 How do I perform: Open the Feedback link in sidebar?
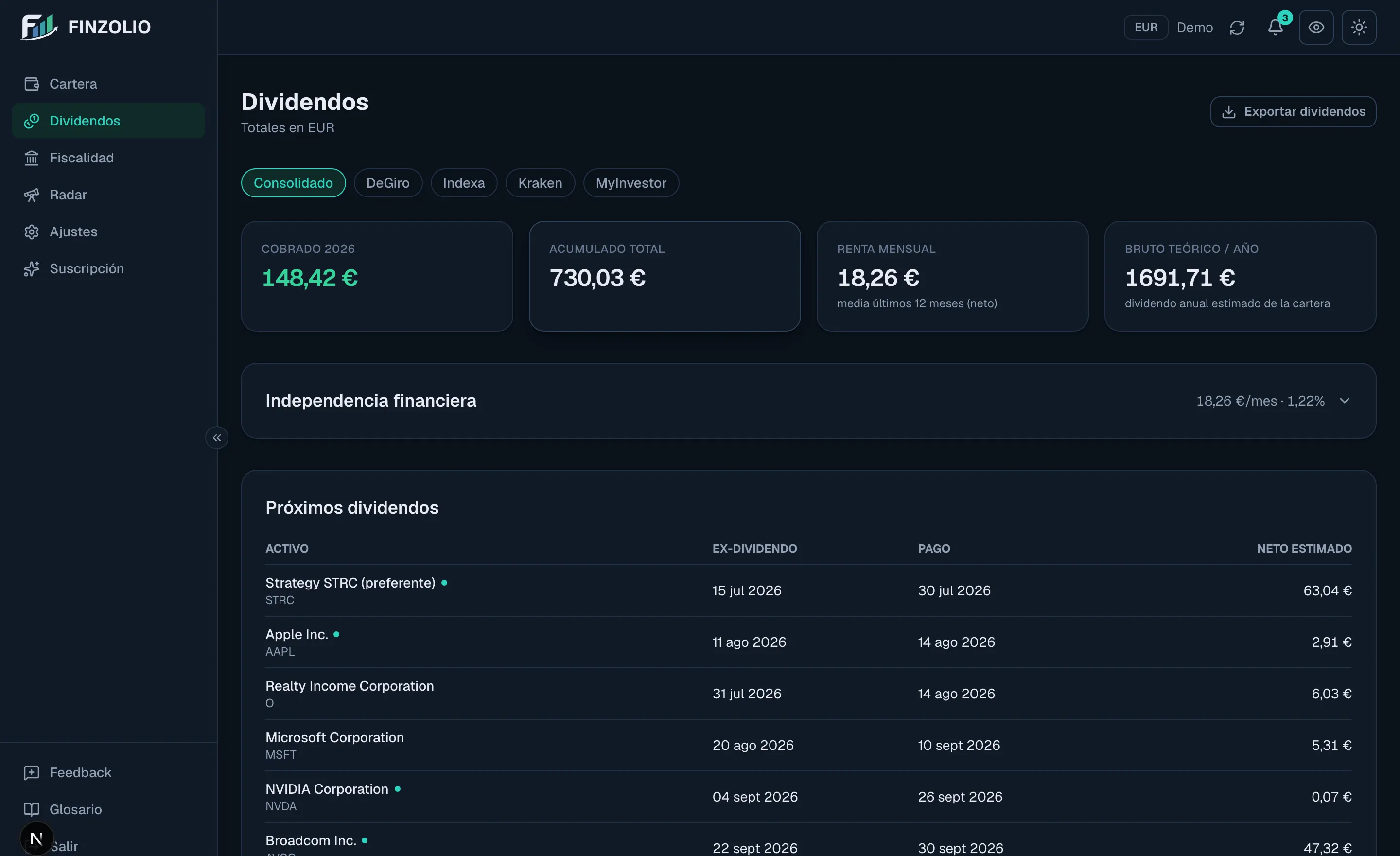[80, 772]
